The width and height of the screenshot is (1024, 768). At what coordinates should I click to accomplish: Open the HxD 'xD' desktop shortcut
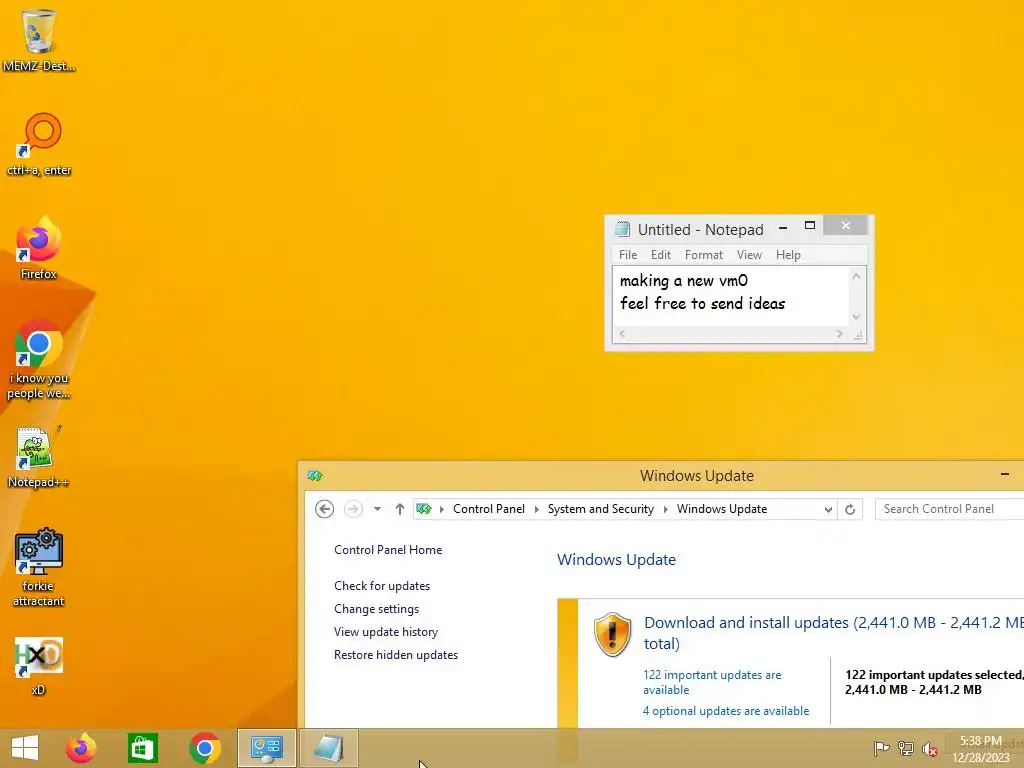39,665
